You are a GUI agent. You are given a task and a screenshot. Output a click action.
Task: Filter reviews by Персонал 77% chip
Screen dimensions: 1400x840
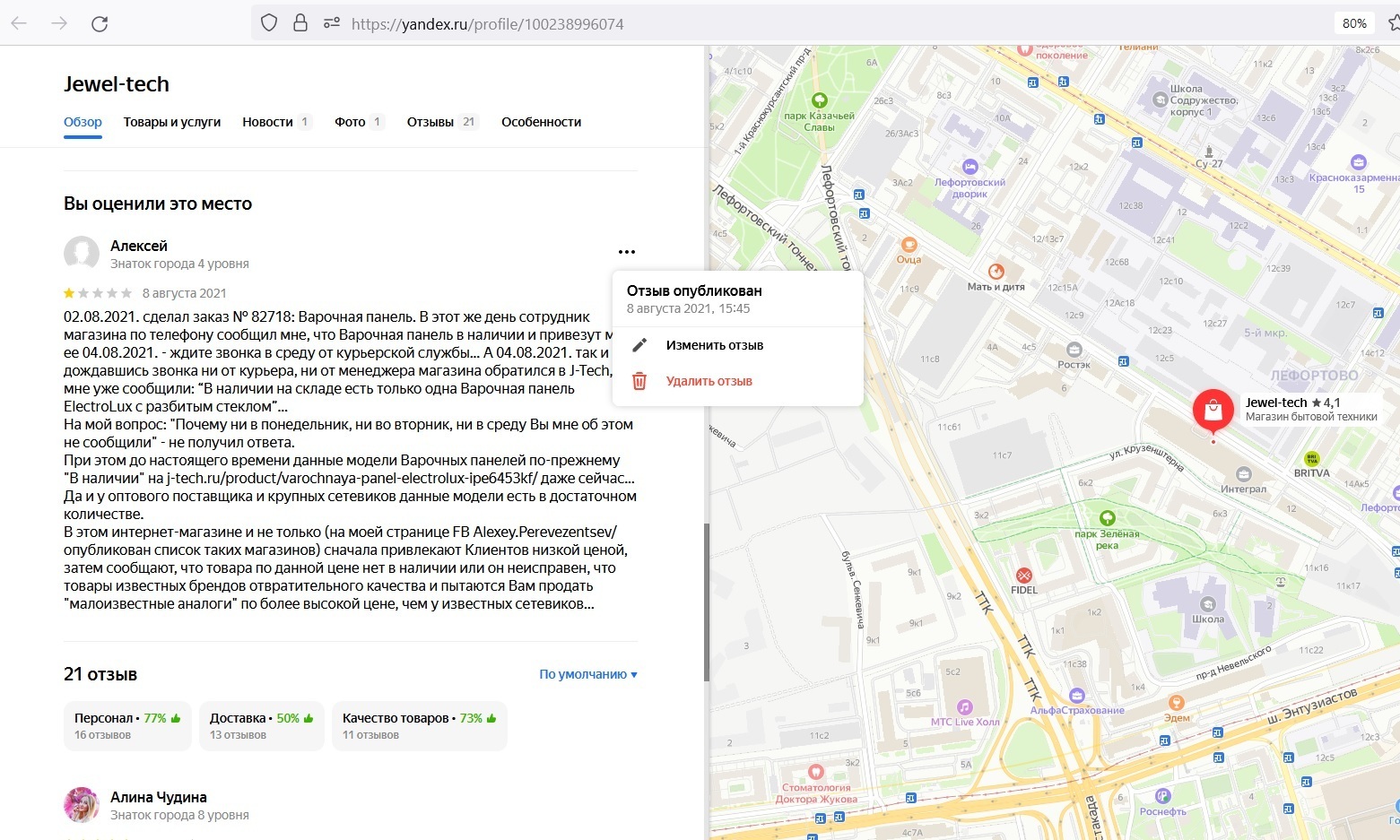(x=127, y=726)
